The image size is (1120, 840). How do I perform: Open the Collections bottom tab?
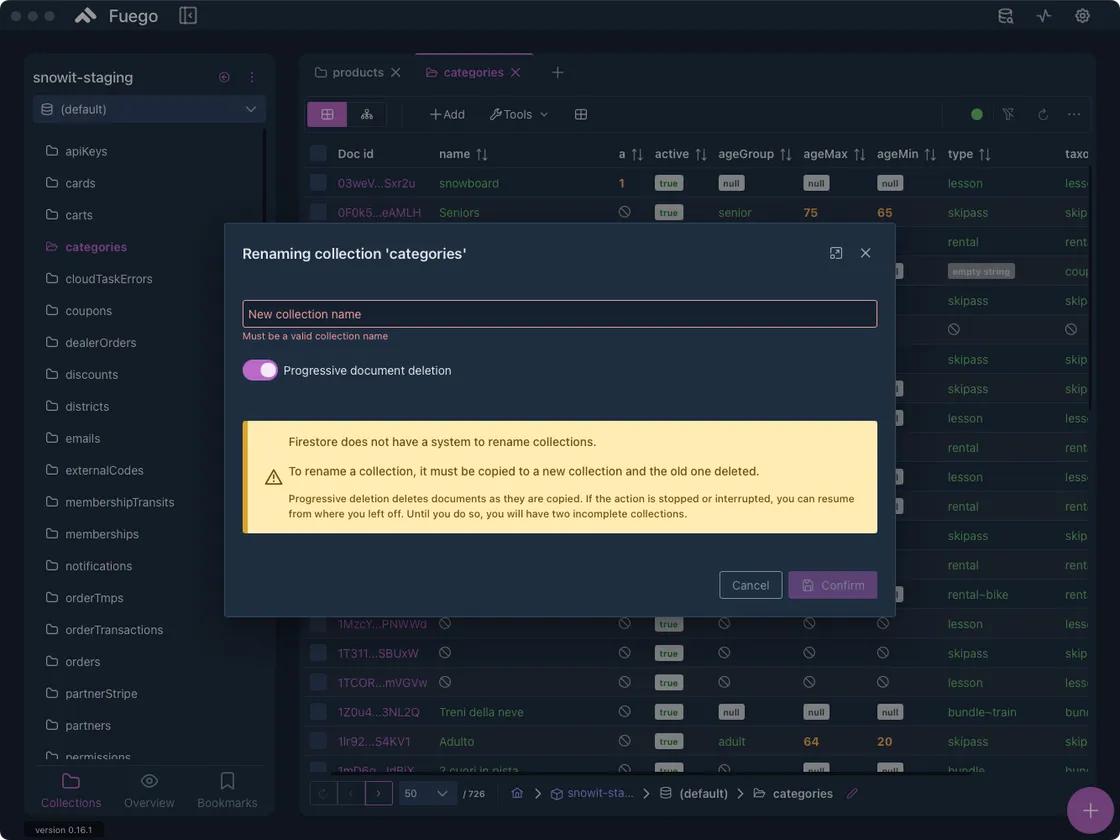tap(71, 791)
